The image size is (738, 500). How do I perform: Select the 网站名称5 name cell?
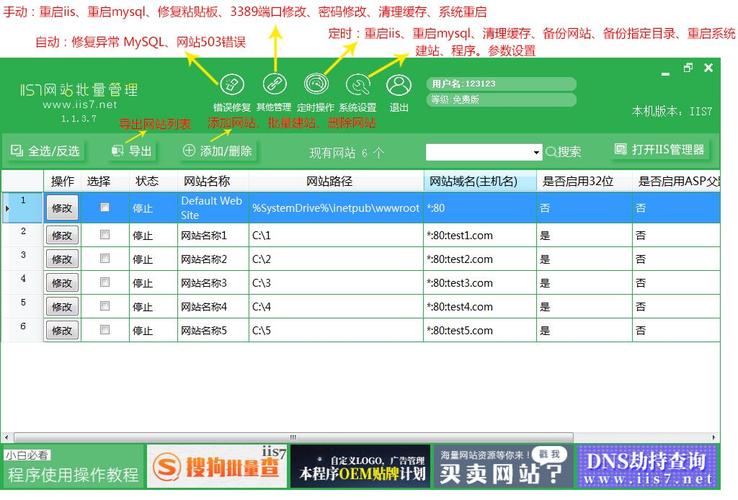(x=213, y=331)
